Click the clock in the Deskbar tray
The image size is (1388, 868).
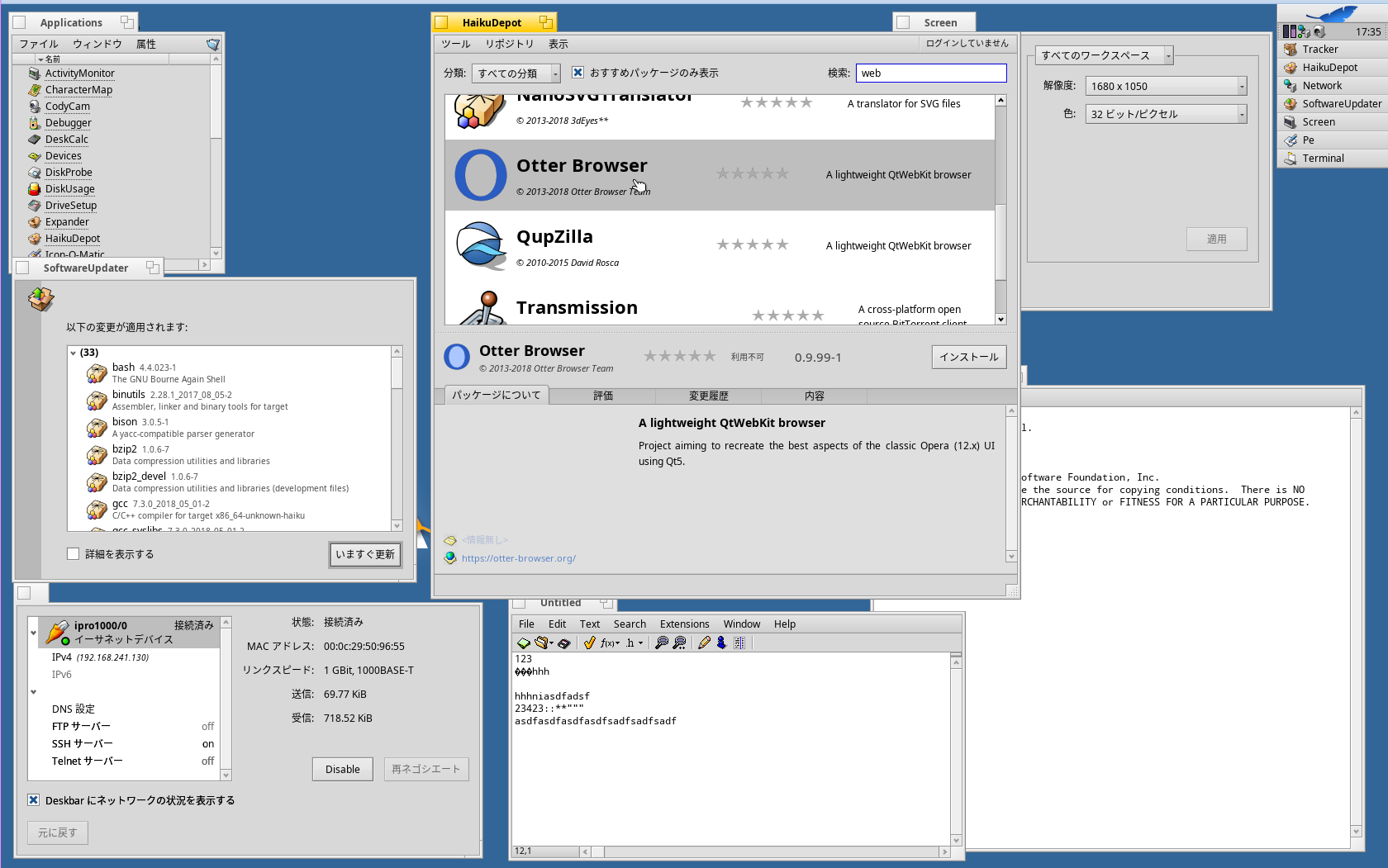(1367, 32)
